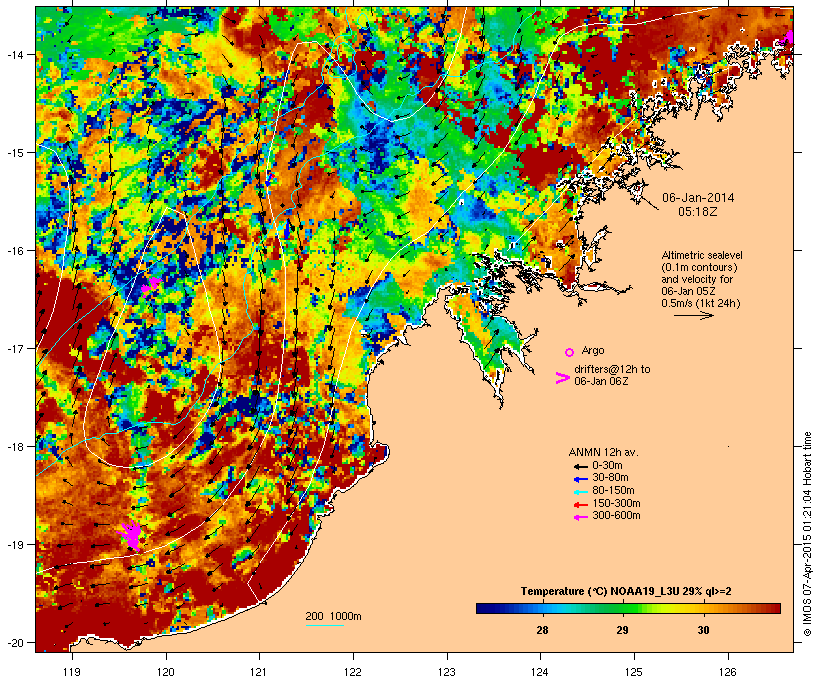Click the '05:18Z' time text
820x680 pixels.
[x=698, y=212]
